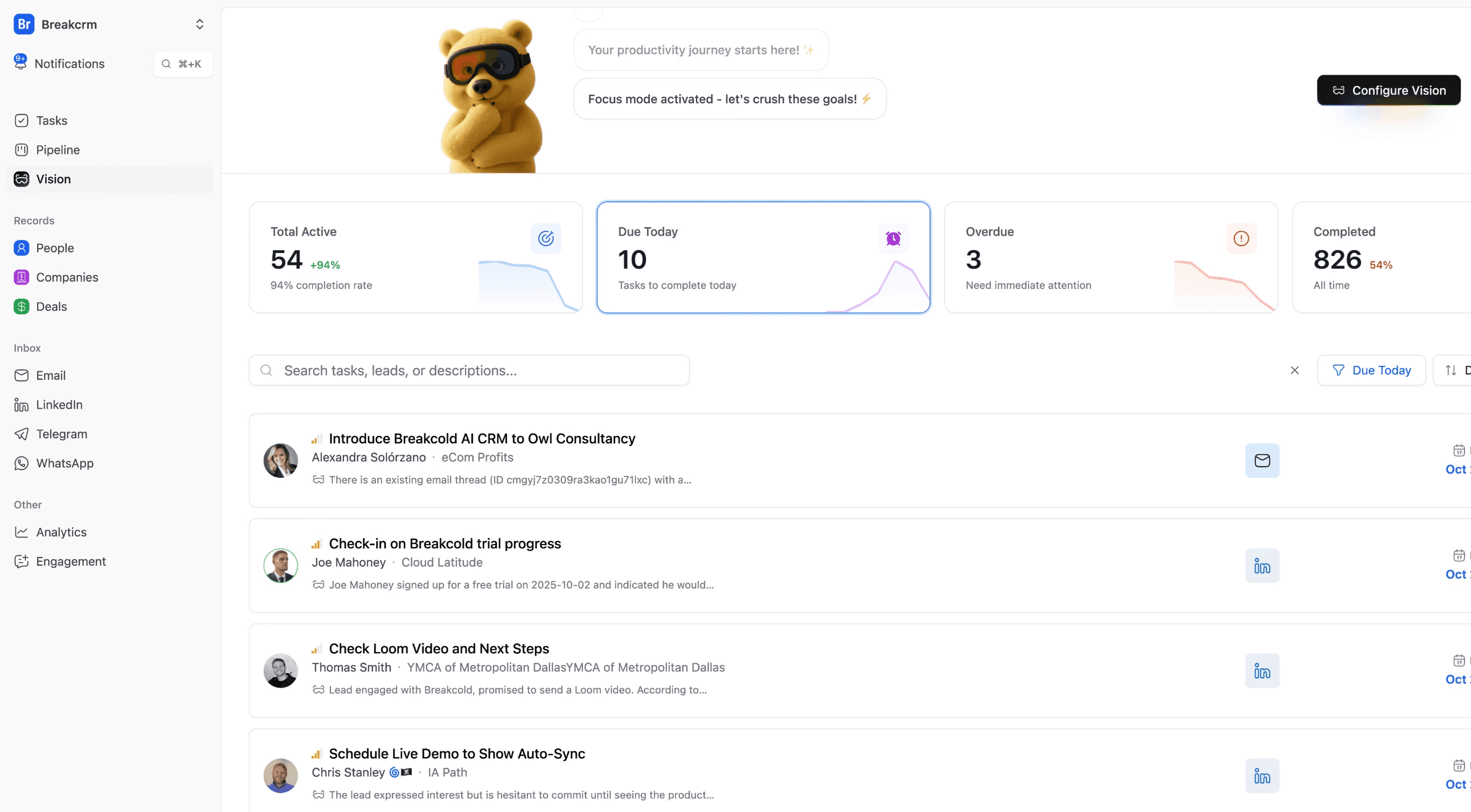Viewport: 1471px width, 812px height.
Task: Open the Telegram inbox icon
Action: (21, 433)
